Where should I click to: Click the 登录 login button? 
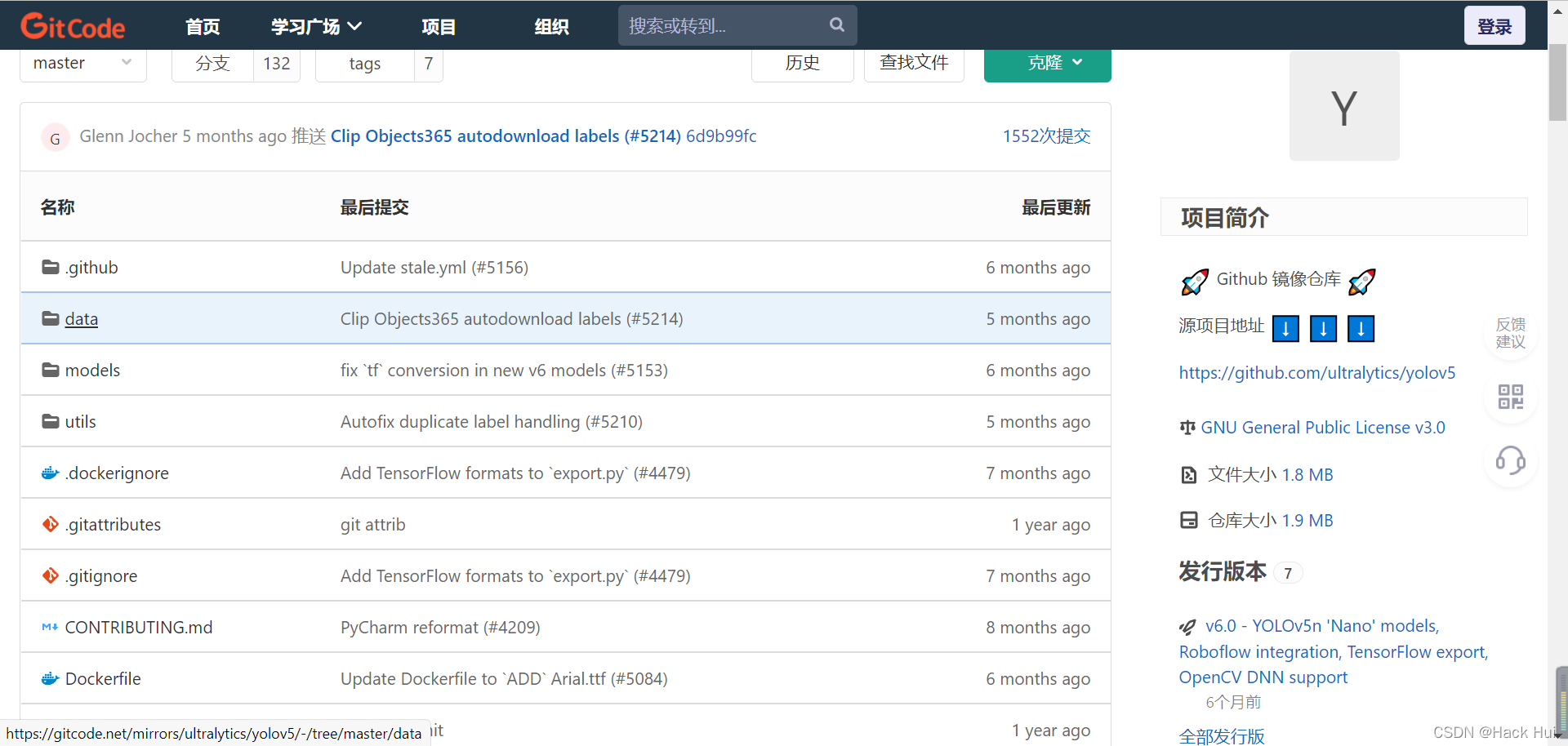click(1494, 26)
